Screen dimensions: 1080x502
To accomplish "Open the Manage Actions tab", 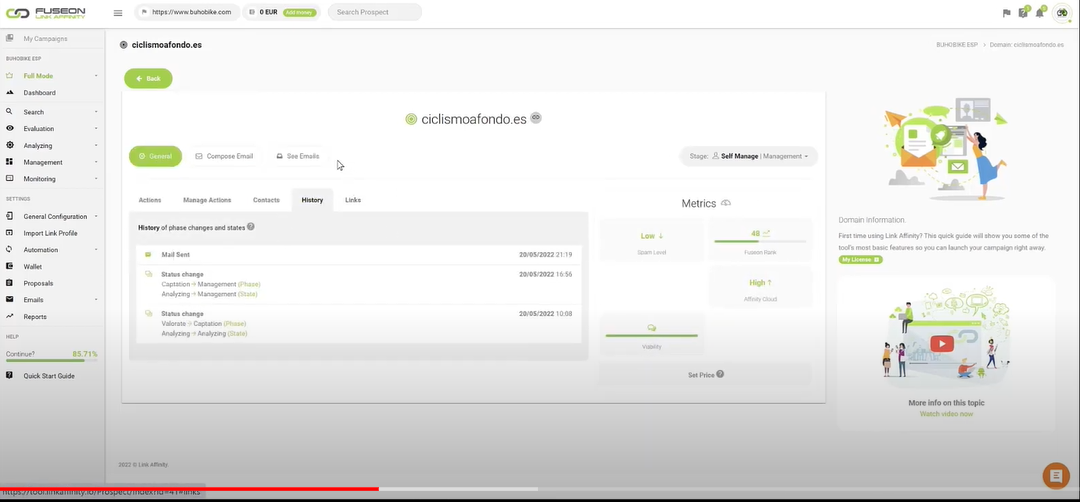I will coord(207,200).
